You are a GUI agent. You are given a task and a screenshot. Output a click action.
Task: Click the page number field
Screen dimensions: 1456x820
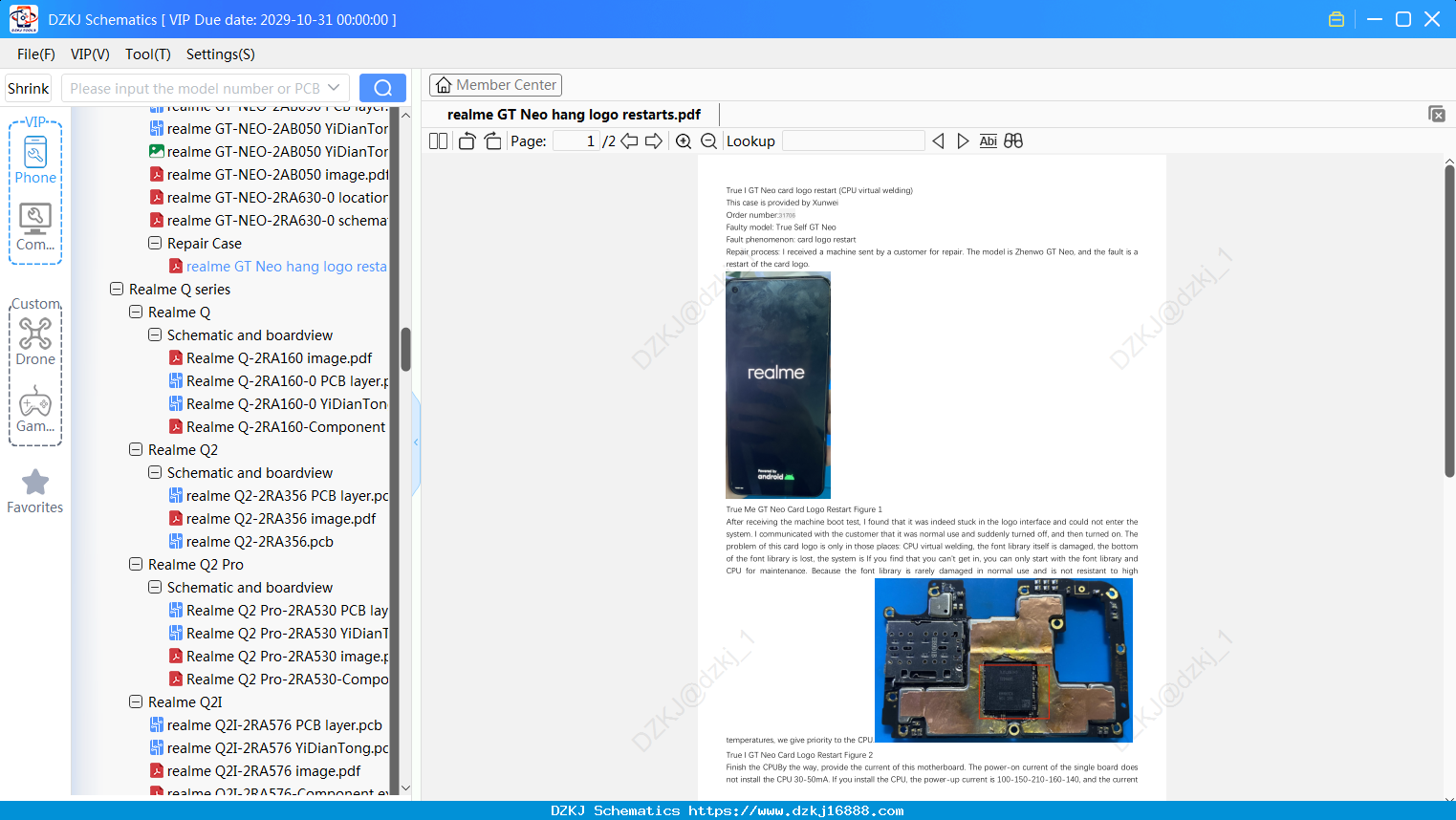(x=576, y=141)
